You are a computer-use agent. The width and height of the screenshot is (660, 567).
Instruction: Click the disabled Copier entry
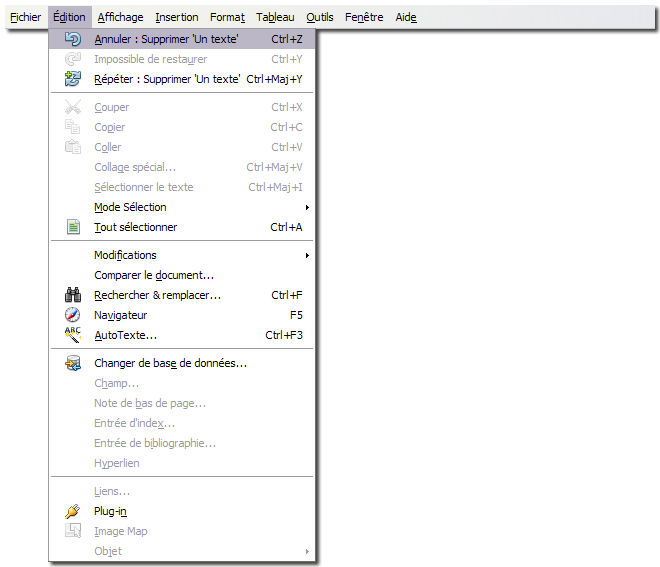(182, 127)
